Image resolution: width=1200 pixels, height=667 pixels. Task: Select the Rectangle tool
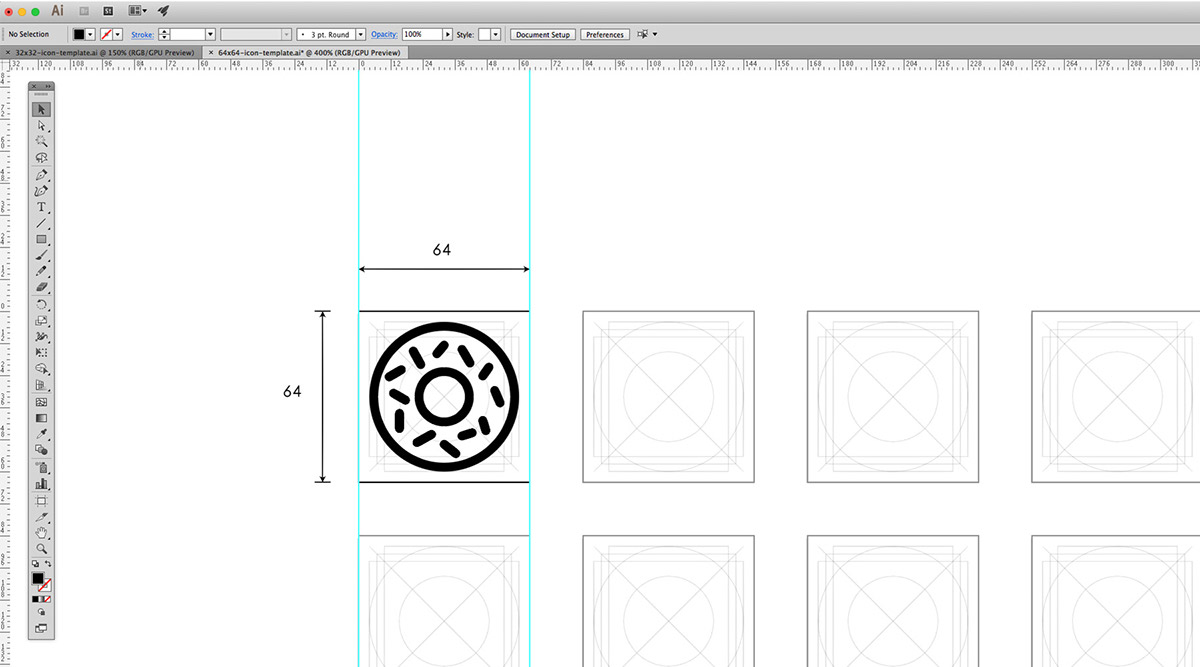coord(41,239)
